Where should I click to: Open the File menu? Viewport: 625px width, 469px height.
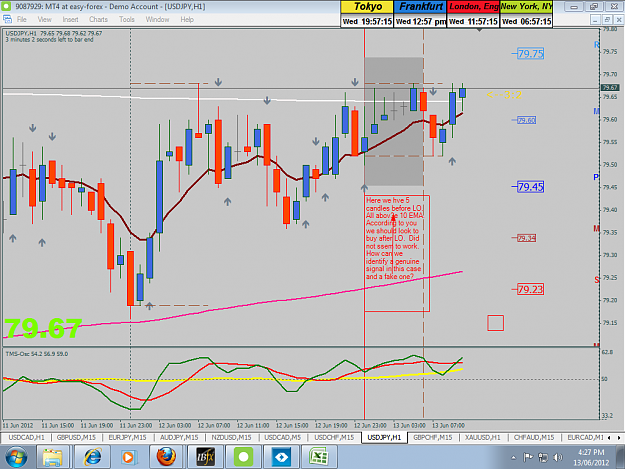tap(22, 19)
